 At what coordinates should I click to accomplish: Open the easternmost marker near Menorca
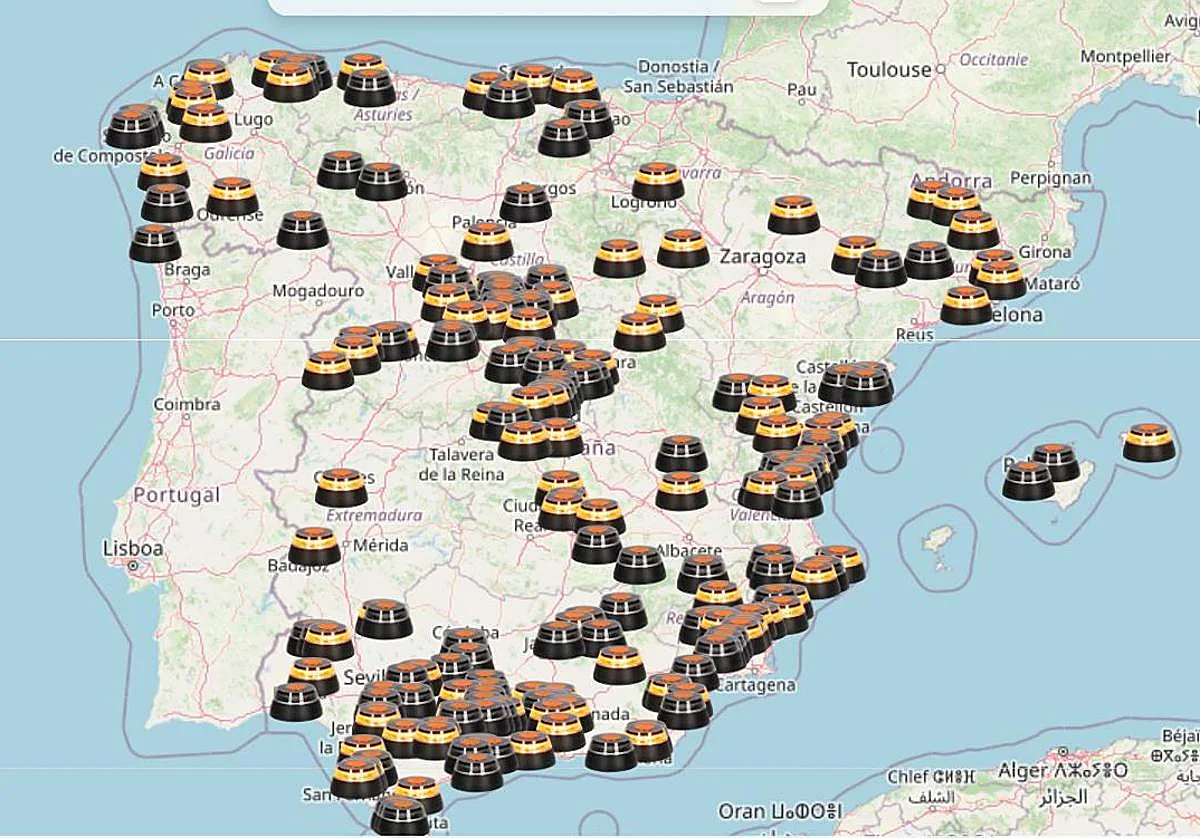coord(1147,440)
